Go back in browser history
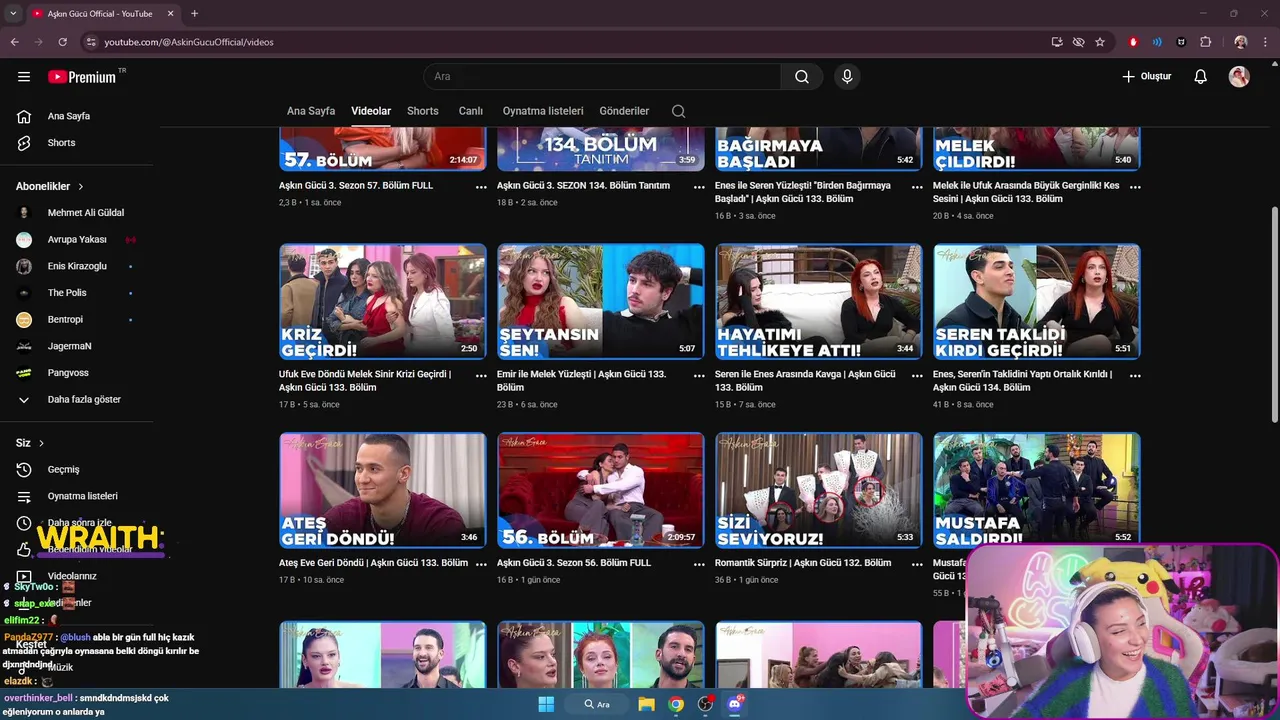1280x720 pixels. pyautogui.click(x=14, y=42)
